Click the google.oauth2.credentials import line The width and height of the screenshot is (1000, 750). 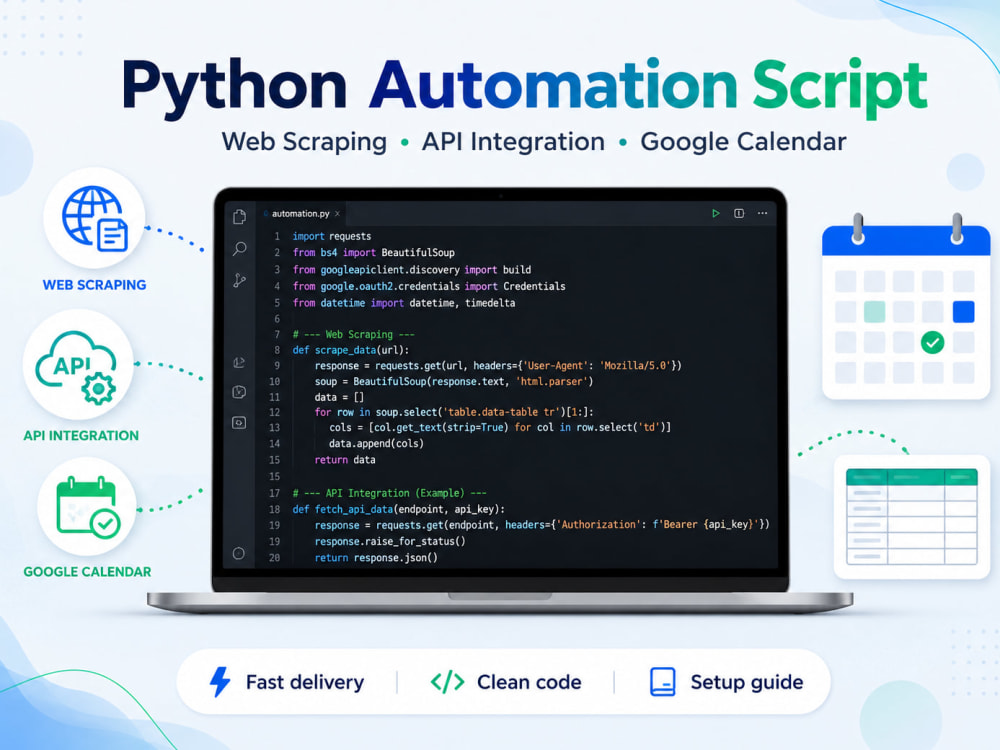point(429,286)
